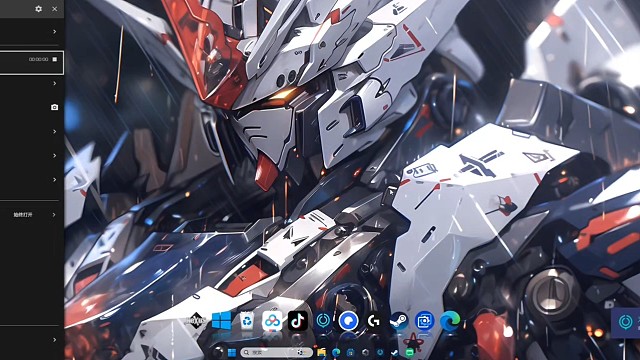Open the panel's gear settings icon
The height and width of the screenshot is (360, 640).
point(38,9)
